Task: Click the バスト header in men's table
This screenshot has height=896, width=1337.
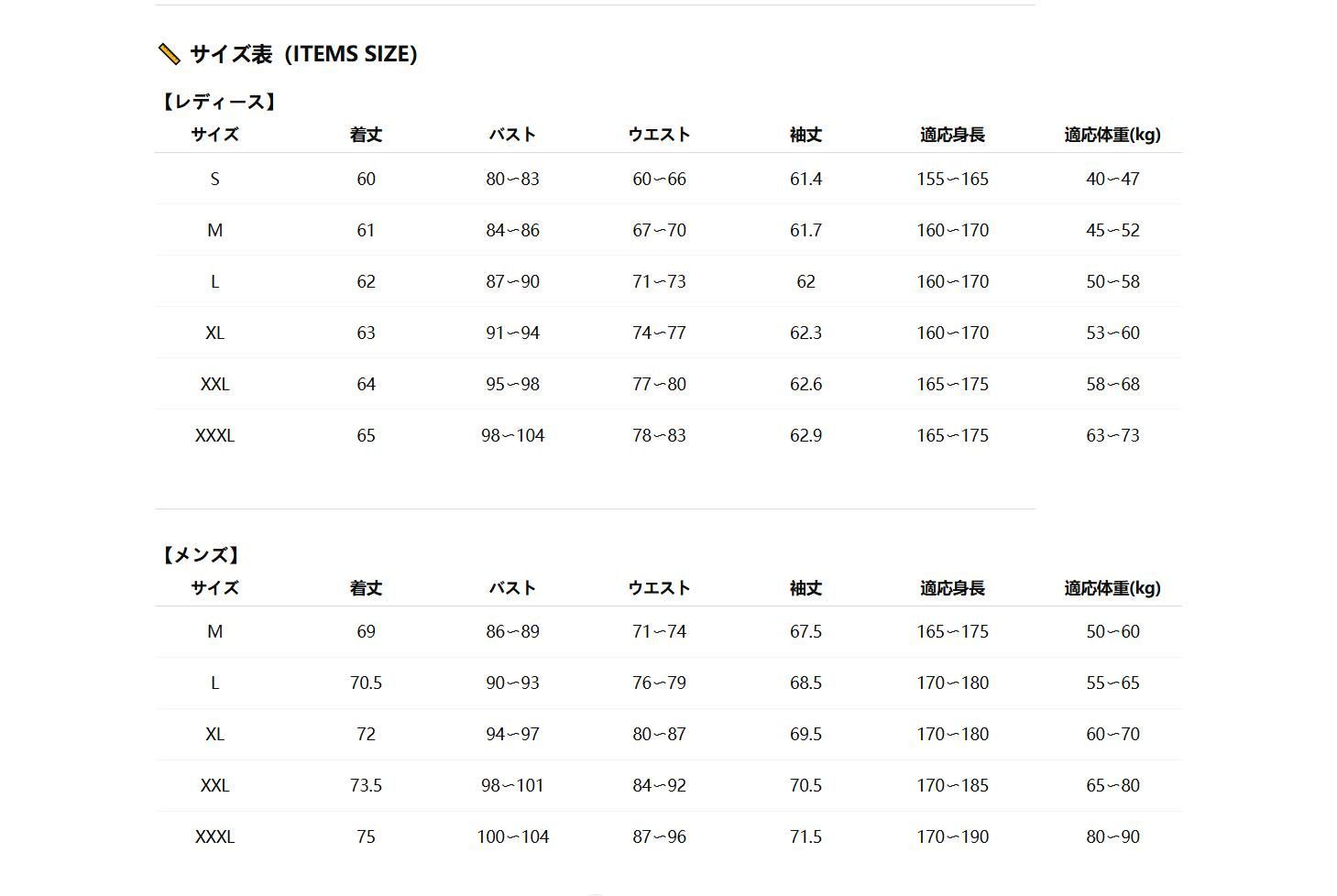Action: point(512,588)
